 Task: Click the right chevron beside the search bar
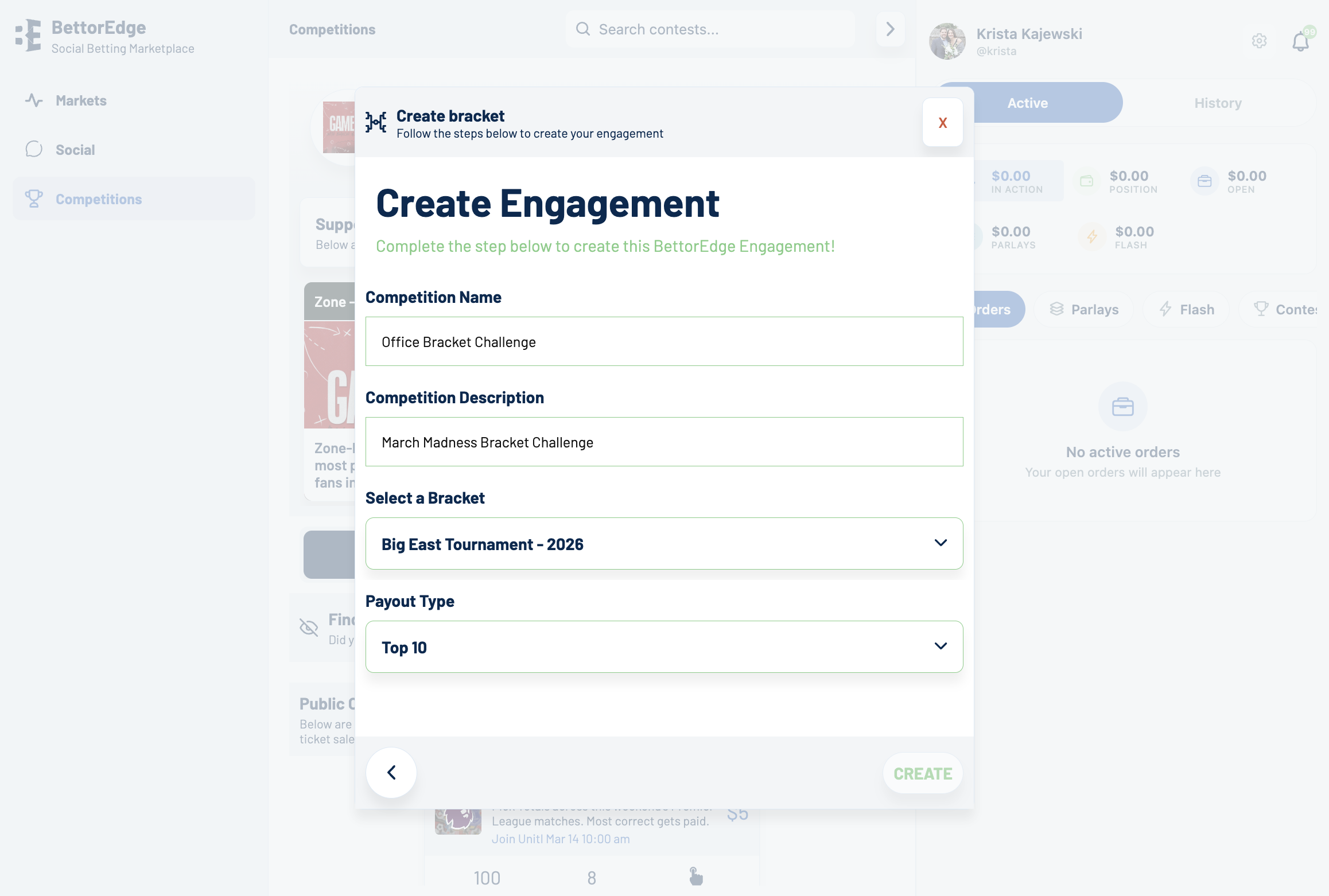point(890,29)
